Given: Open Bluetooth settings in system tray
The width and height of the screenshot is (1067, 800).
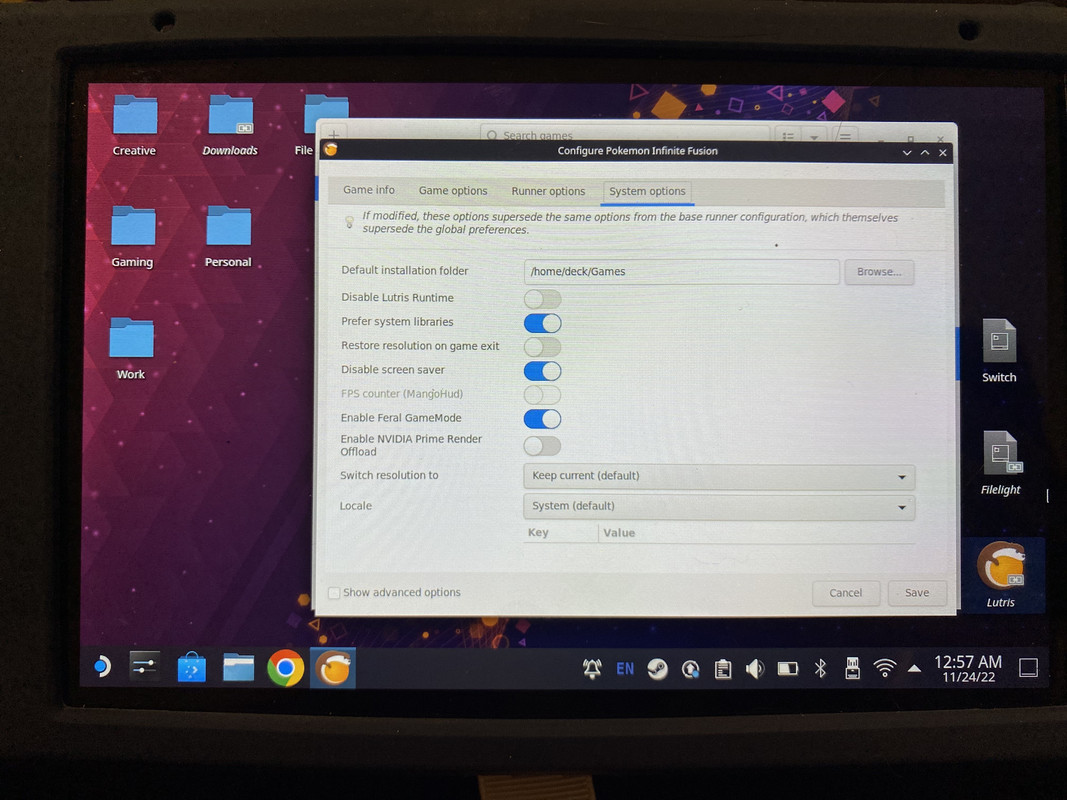Looking at the screenshot, I should [820, 669].
